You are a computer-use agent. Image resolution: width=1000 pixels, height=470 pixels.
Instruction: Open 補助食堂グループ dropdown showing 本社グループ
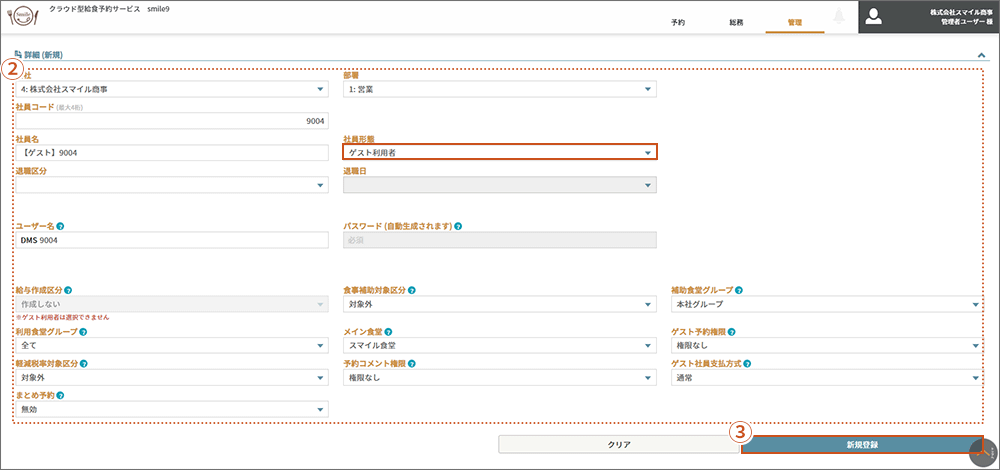[x=827, y=305]
